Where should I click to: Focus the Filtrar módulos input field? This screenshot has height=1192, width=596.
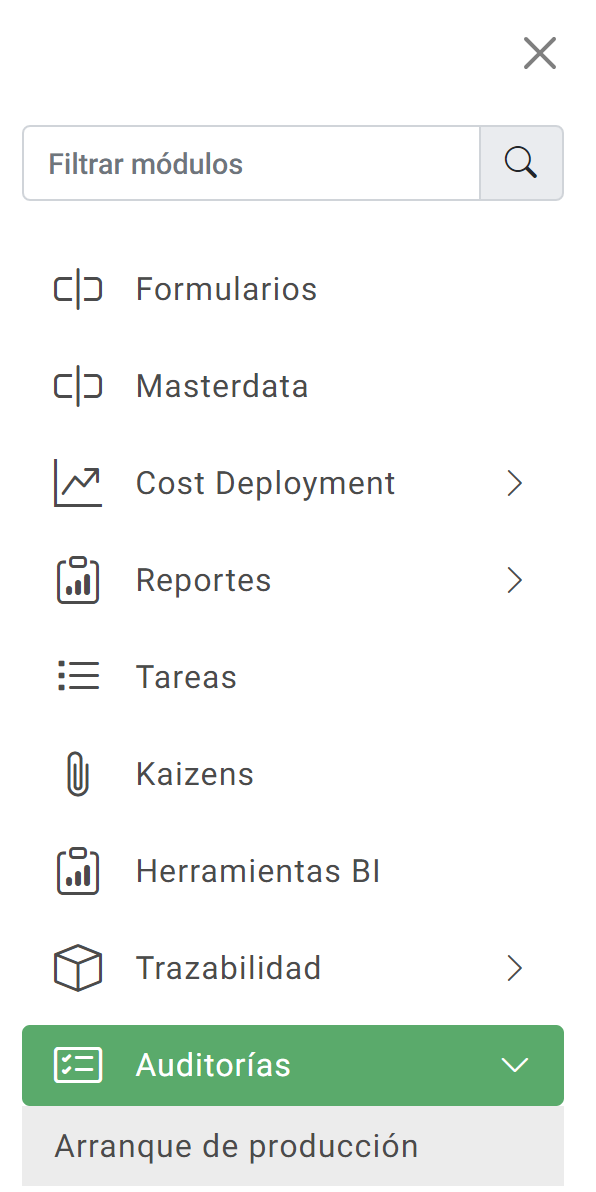pyautogui.click(x=252, y=163)
